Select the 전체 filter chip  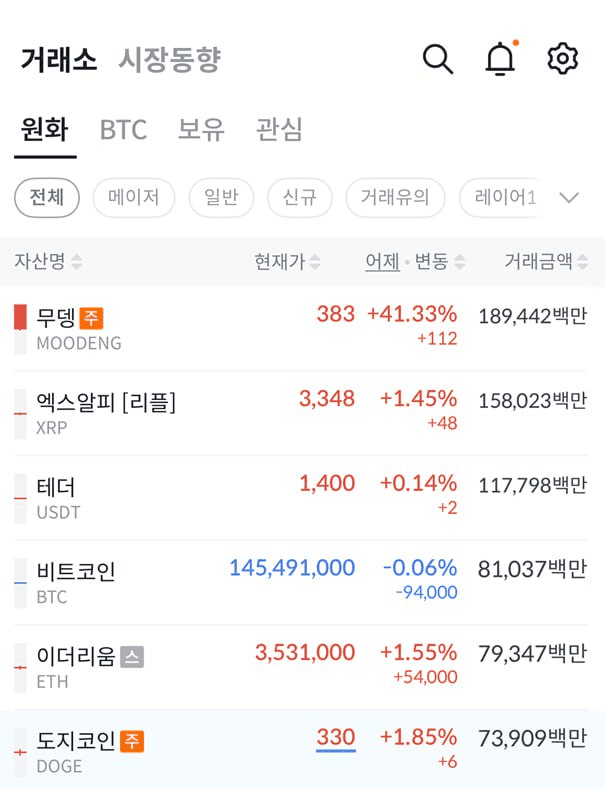[47, 197]
